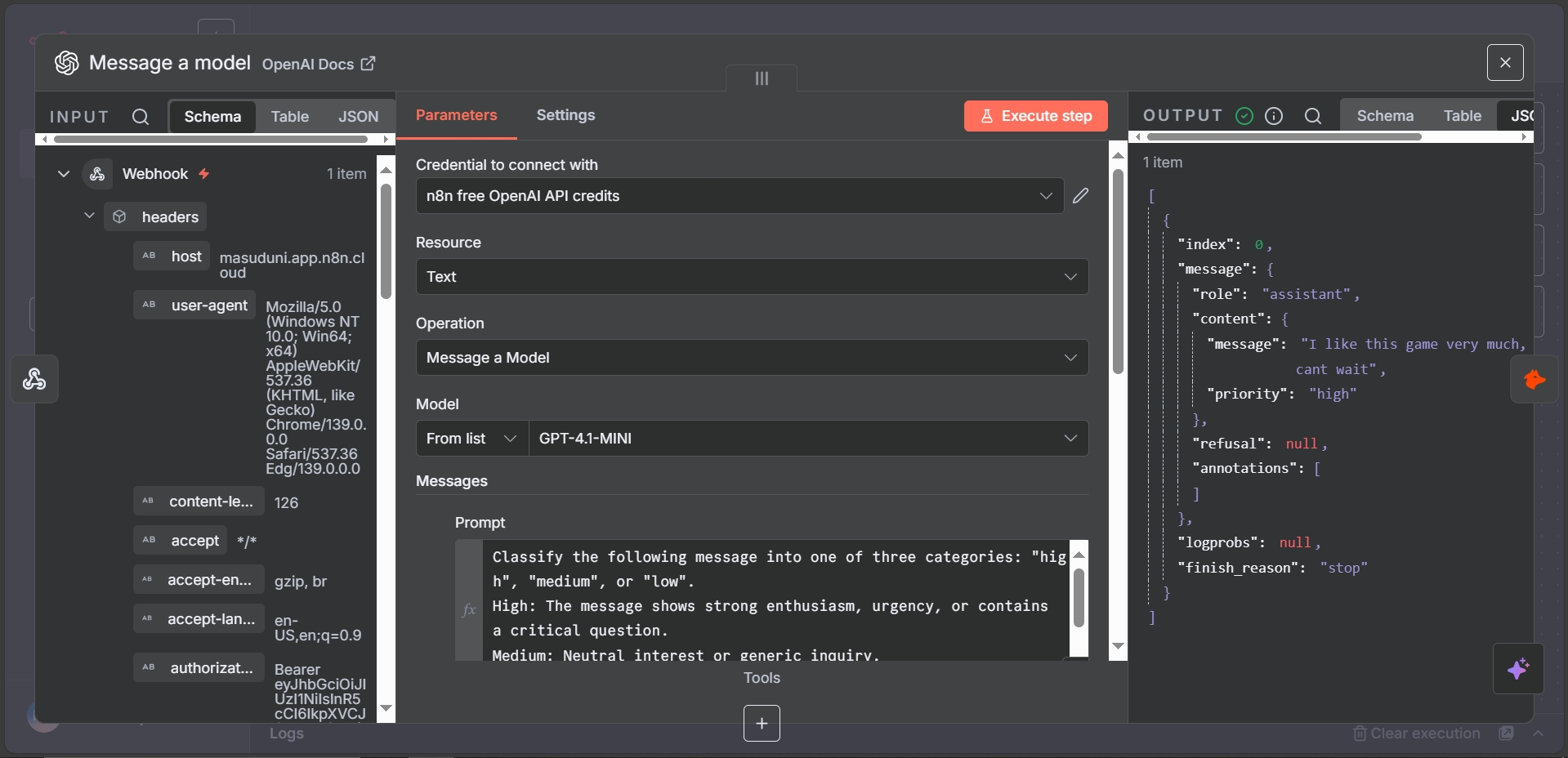Viewport: 1568px width, 758px height.
Task: Click the OpenAI logo icon
Action: [x=67, y=63]
